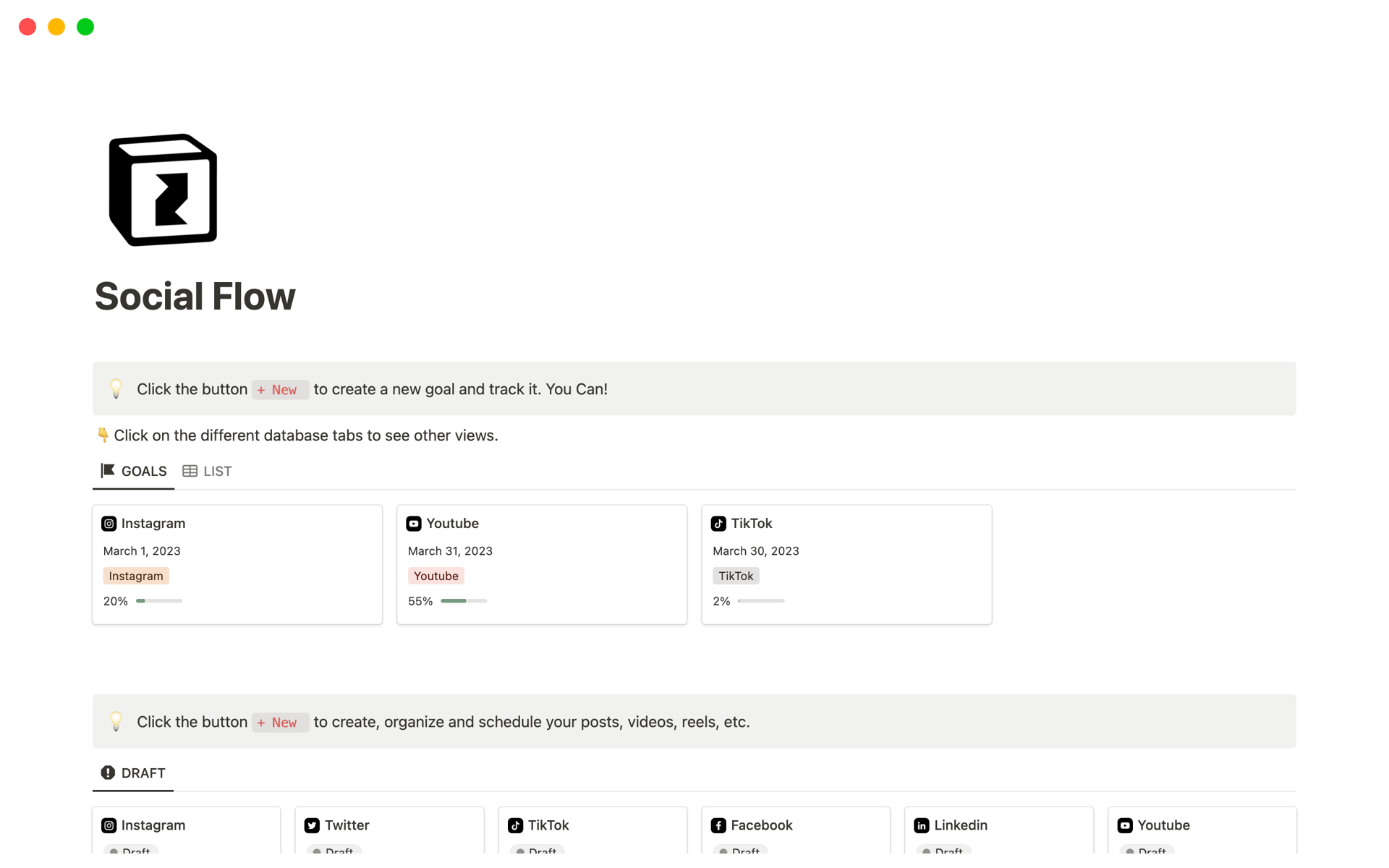Open the Twitter draft card

[x=389, y=832]
